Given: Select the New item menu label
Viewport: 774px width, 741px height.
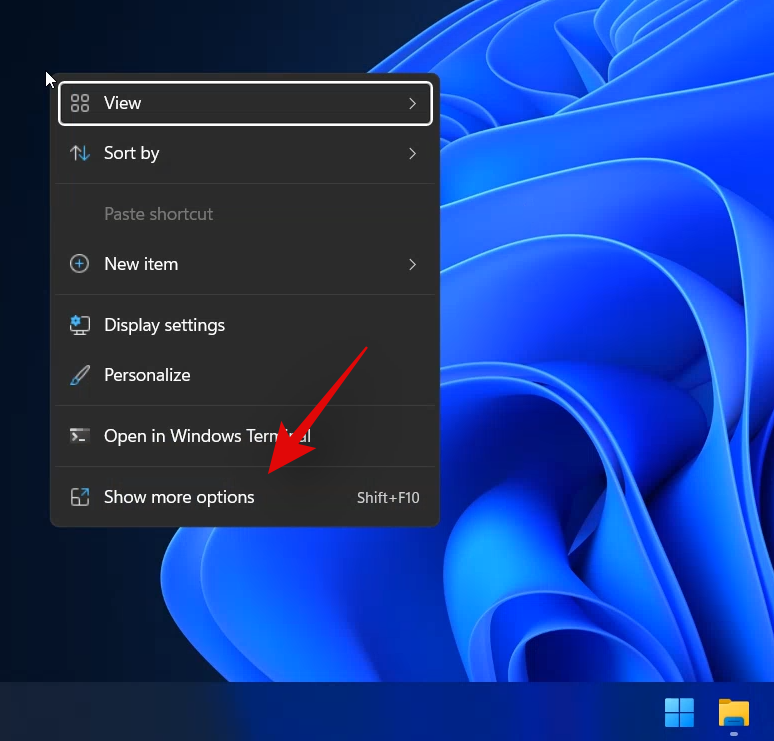Looking at the screenshot, I should 141,264.
